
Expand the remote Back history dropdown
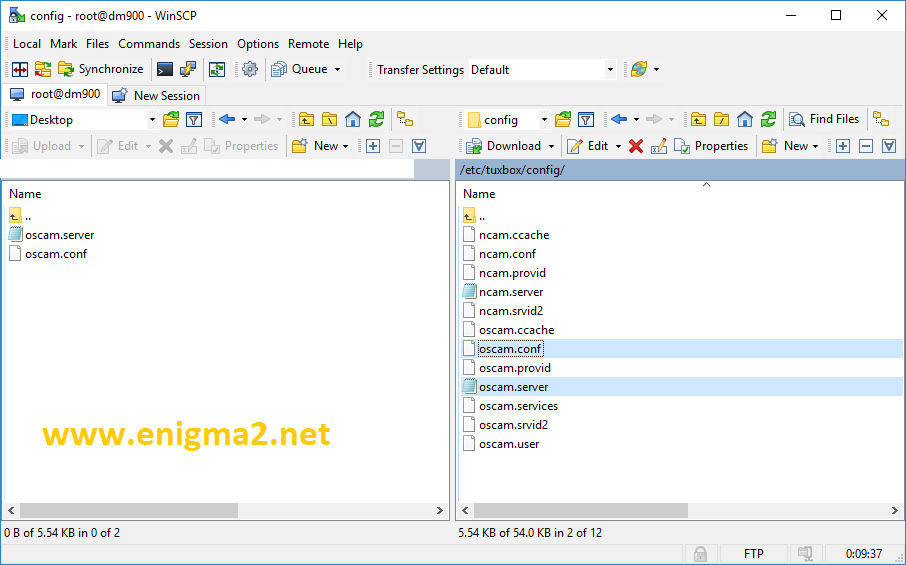click(x=636, y=120)
